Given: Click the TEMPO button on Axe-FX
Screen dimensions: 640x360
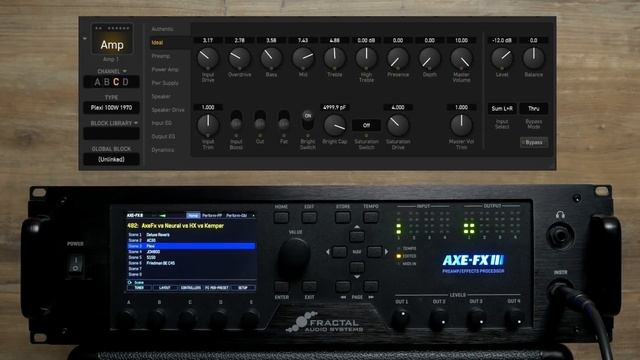Looking at the screenshot, I should tap(371, 218).
